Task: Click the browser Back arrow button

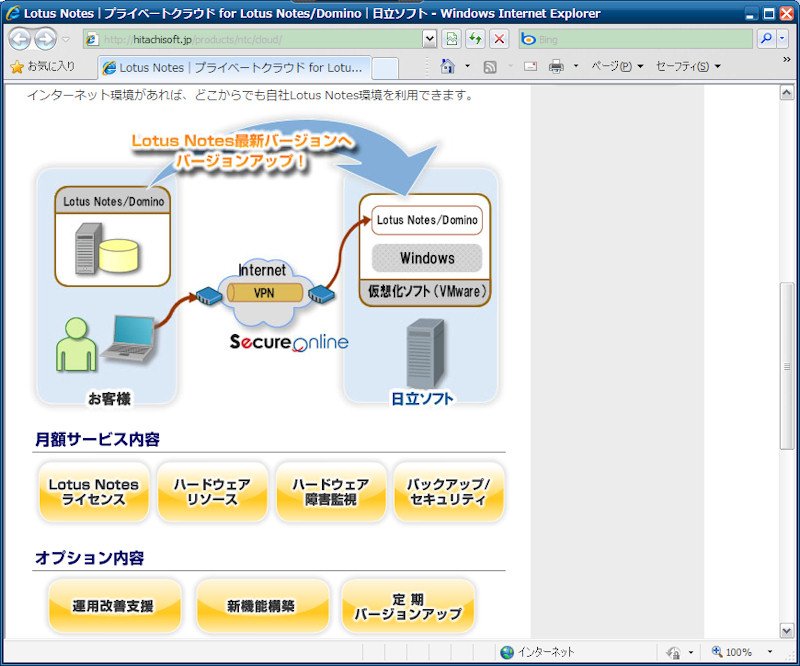Action: pos(19,39)
